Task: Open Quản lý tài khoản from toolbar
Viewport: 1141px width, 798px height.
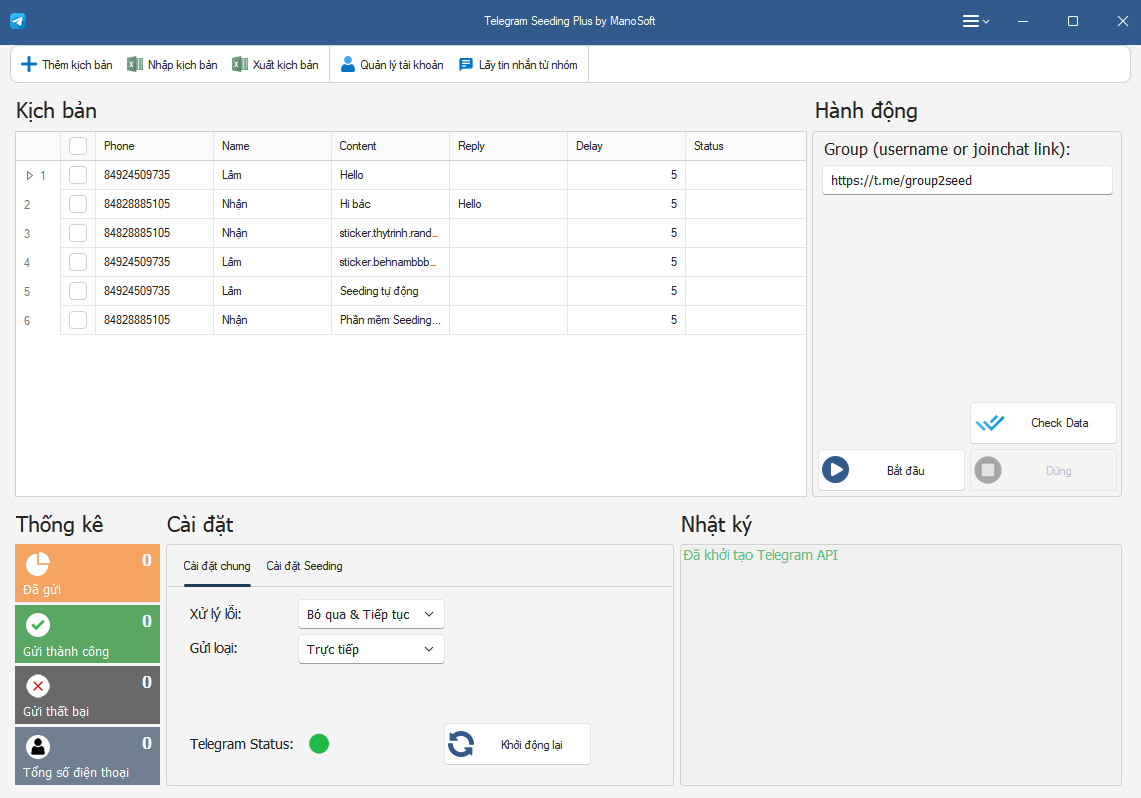Action: [x=402, y=65]
